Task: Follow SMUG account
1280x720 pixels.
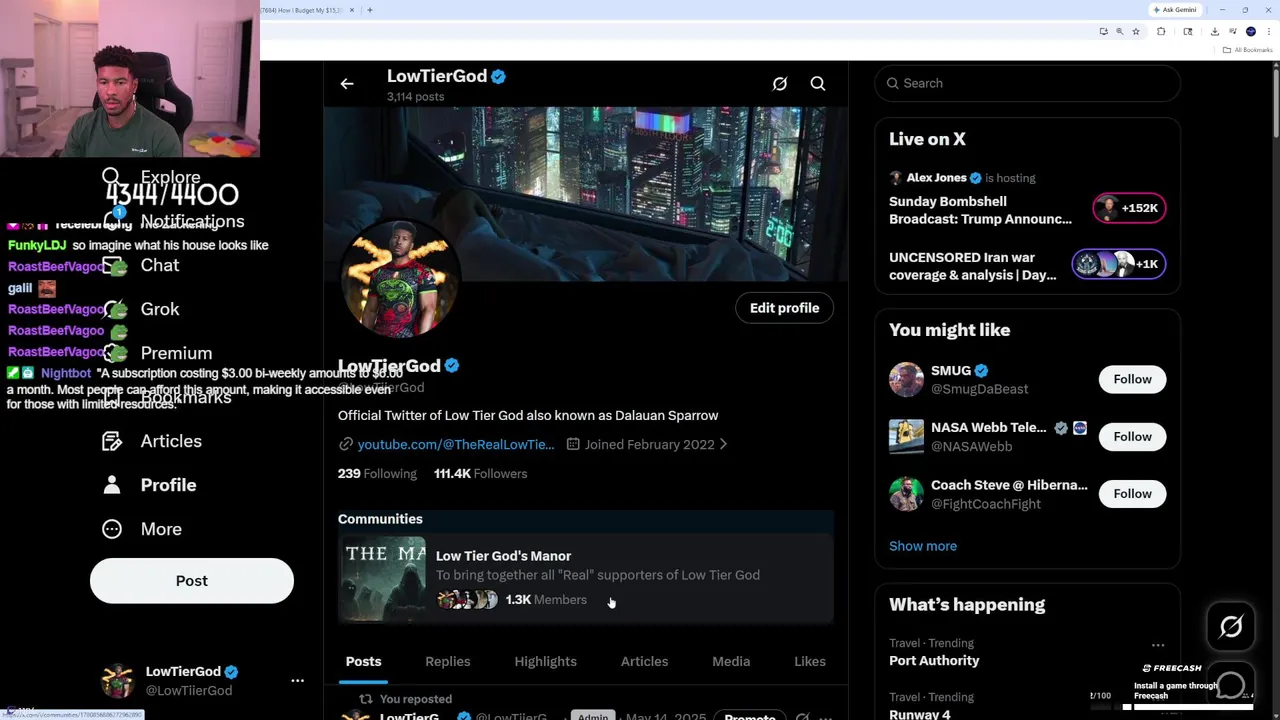Action: (1132, 379)
